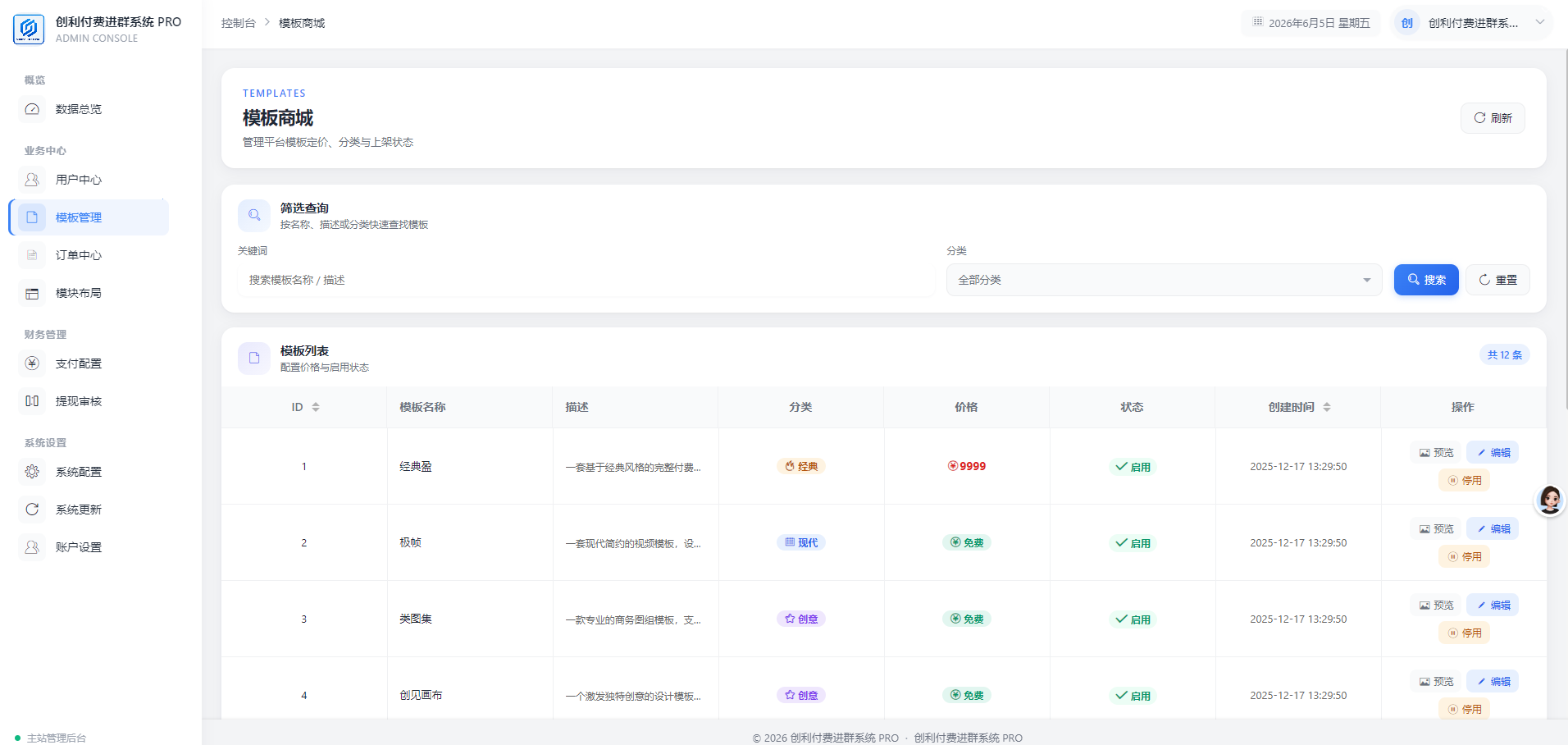
Task: Click the 账户设置 sidebar entry
Action: coord(89,547)
